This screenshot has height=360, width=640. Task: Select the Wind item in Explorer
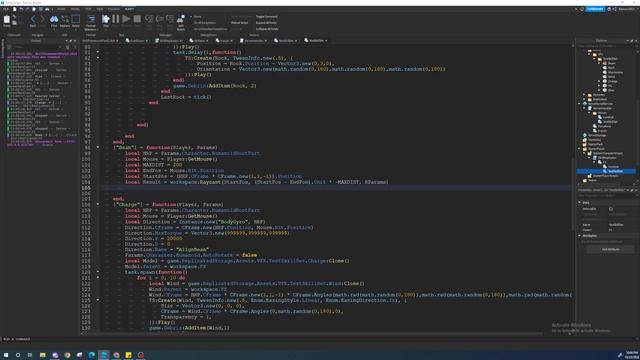tap(611, 77)
